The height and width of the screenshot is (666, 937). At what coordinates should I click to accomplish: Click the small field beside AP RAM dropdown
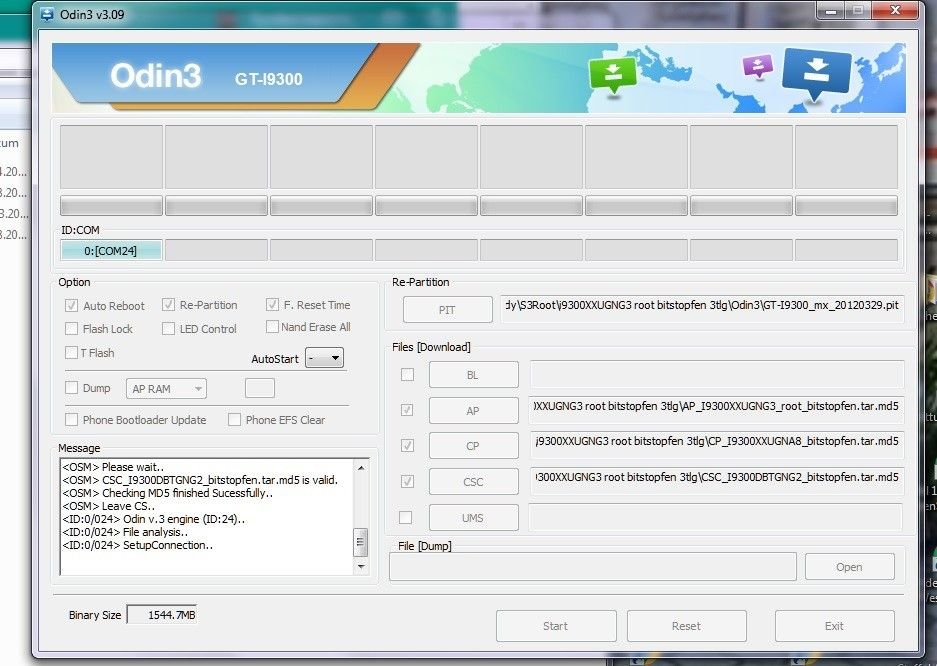(x=260, y=388)
